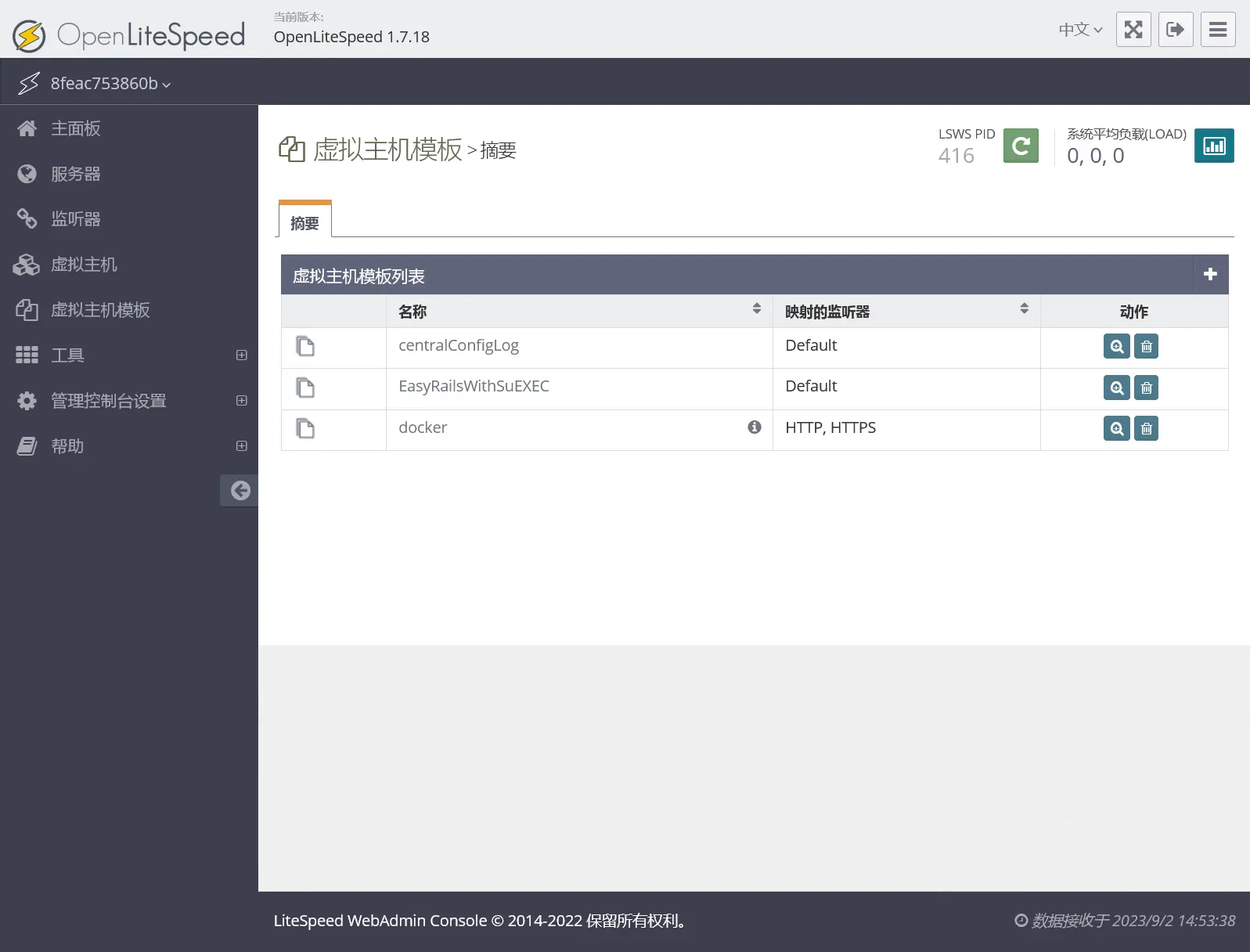Click the logout icon in header
1250x952 pixels.
coord(1176,30)
